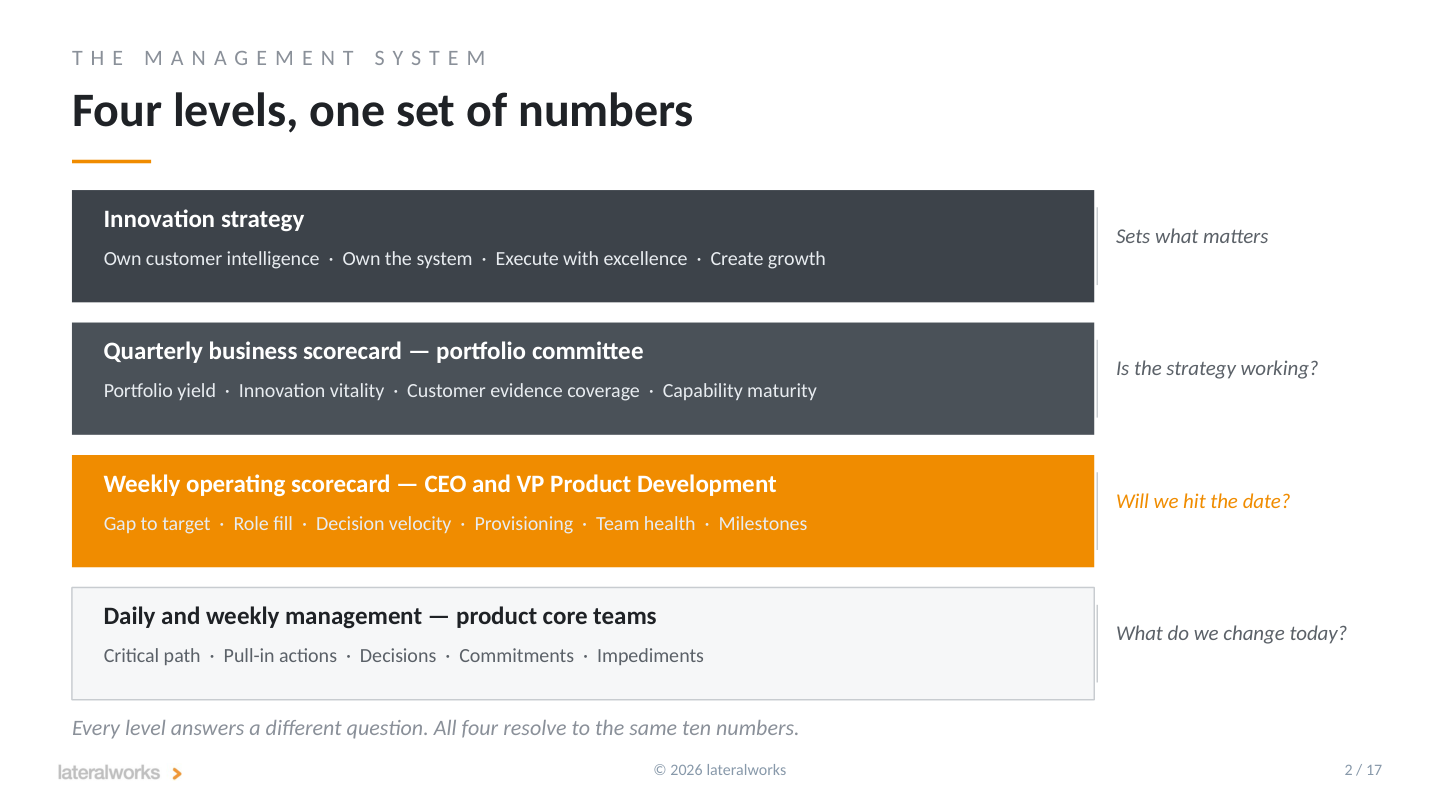Click 'Sets what matters' side note

pos(1192,237)
